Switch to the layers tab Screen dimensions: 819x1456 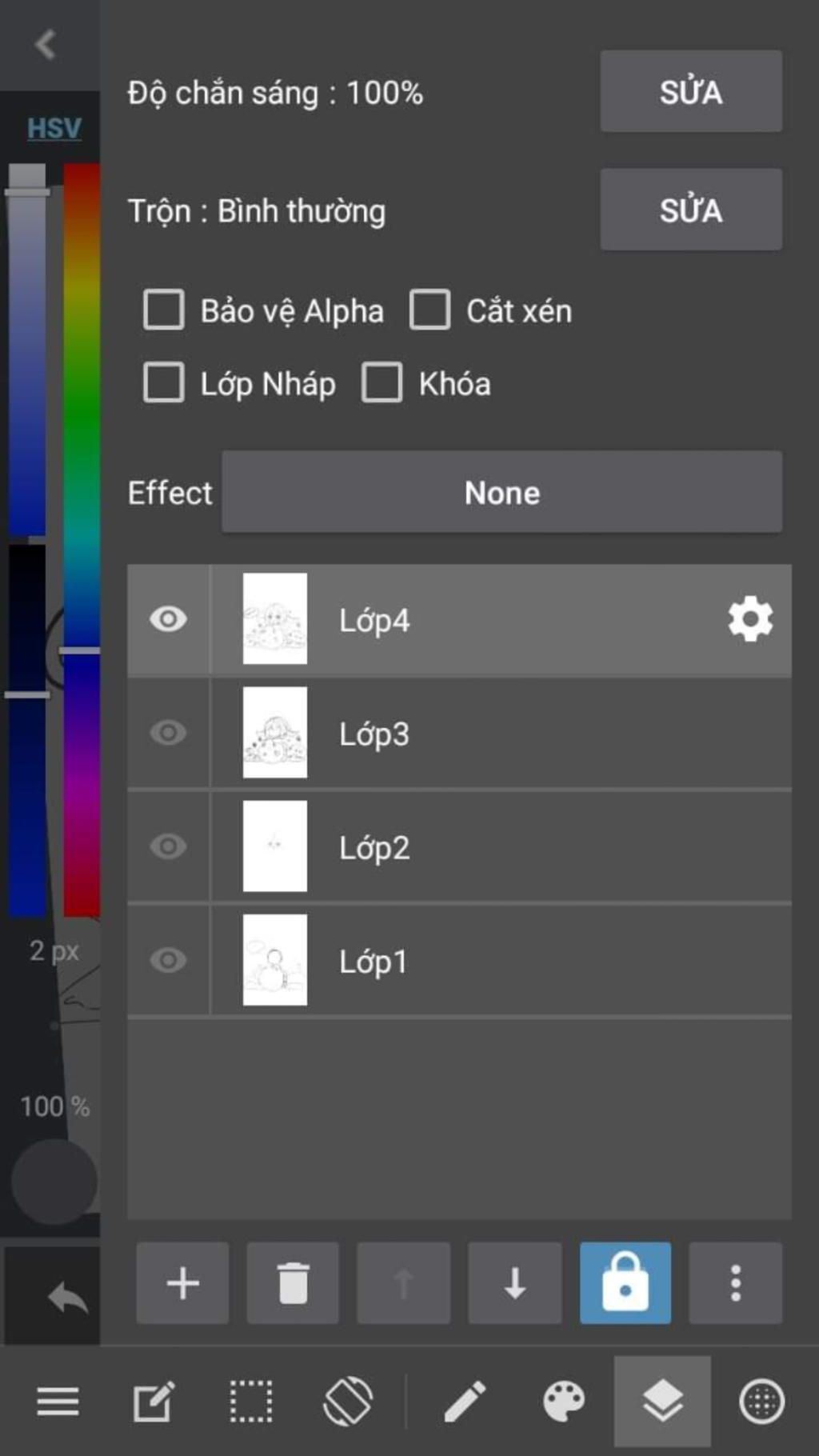662,1402
